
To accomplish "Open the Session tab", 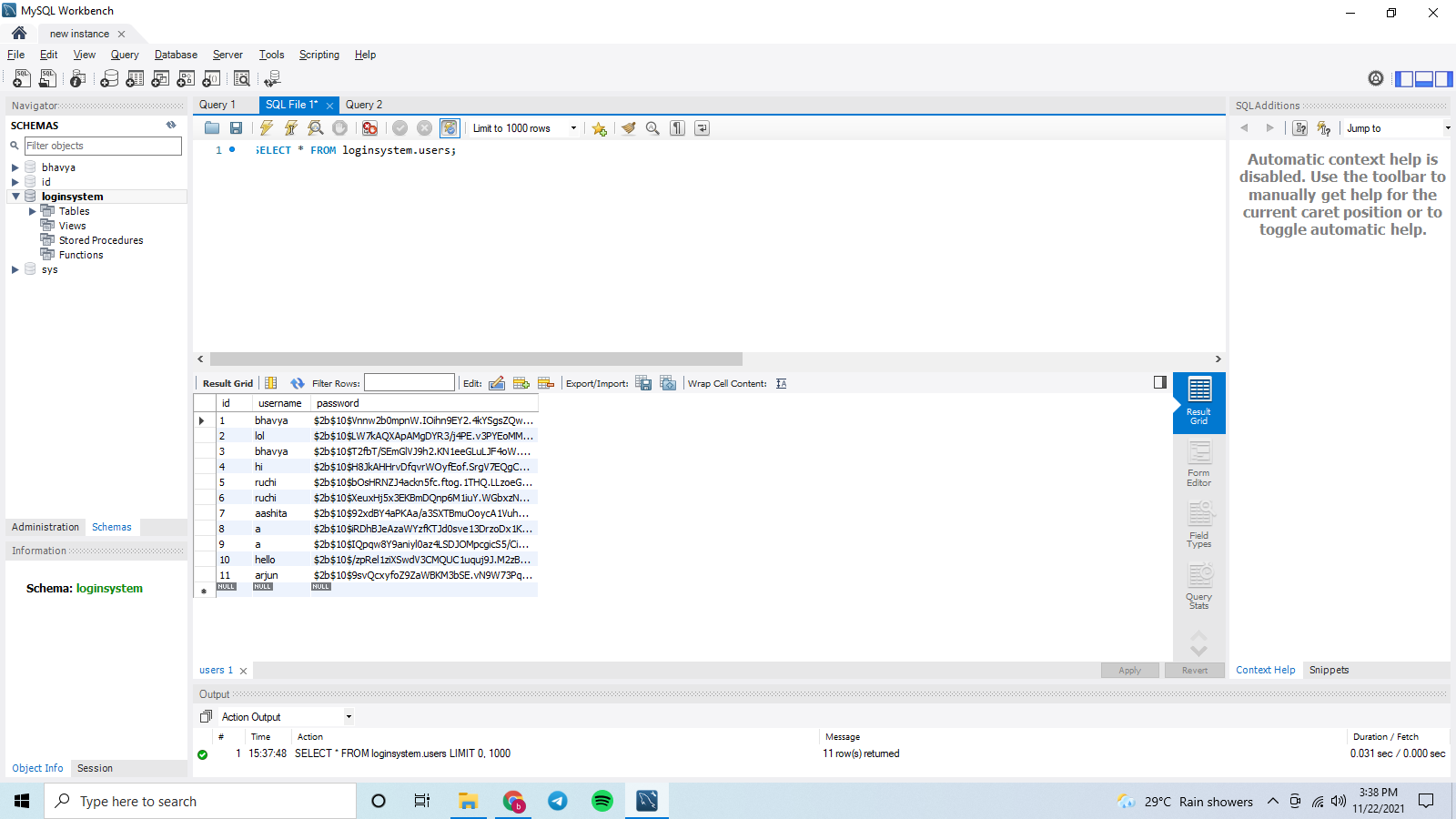I will pyautogui.click(x=95, y=768).
